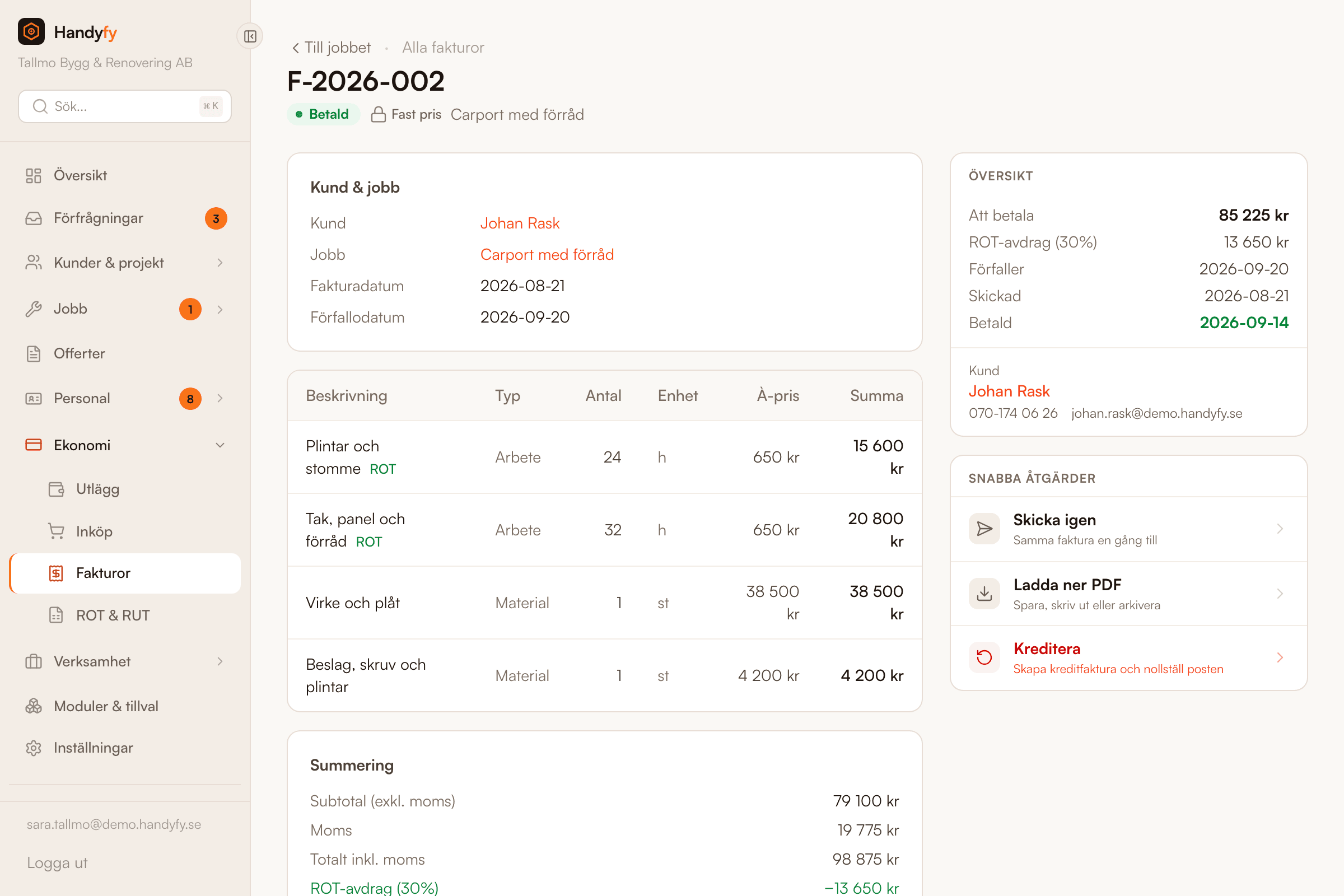Open the Alla fakturor breadcrumb
1344x896 pixels.
tap(443, 48)
